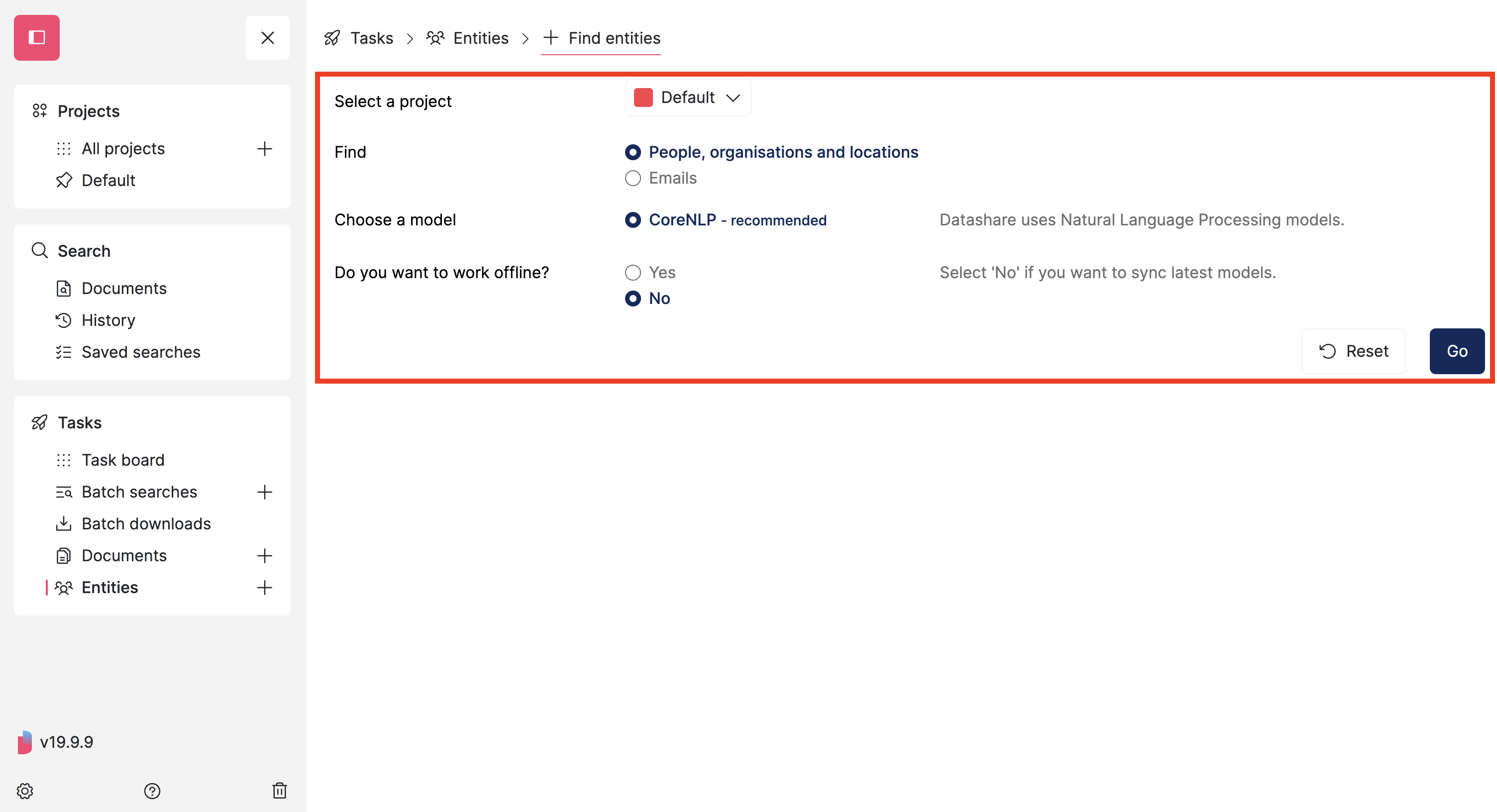
Task: Open Saved searches under Search
Action: (141, 352)
